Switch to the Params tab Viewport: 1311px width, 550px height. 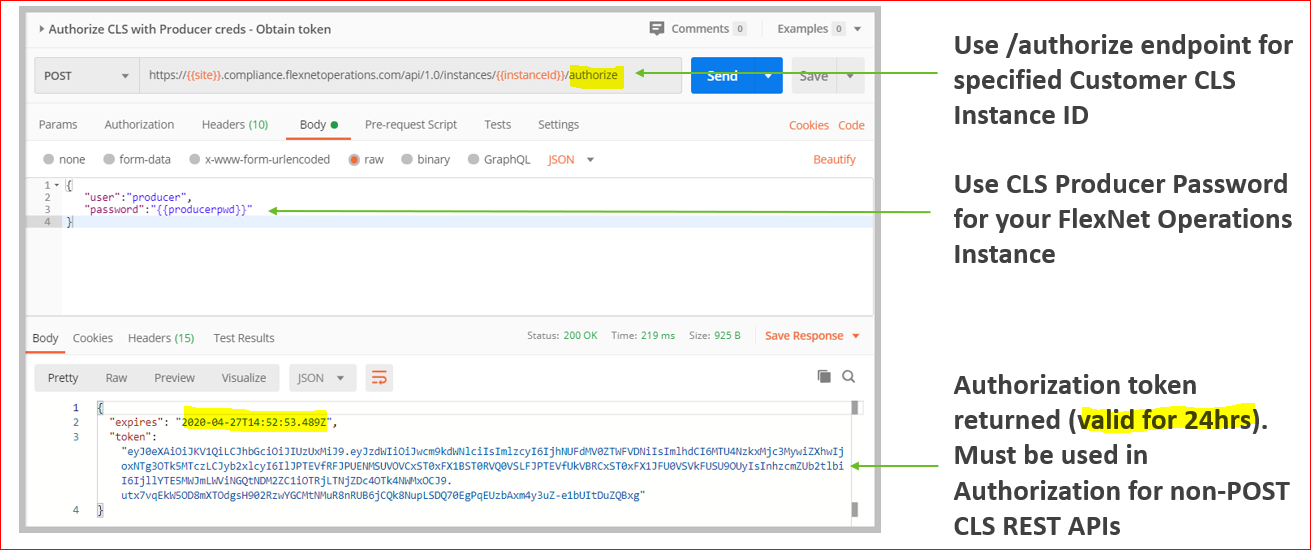click(58, 125)
